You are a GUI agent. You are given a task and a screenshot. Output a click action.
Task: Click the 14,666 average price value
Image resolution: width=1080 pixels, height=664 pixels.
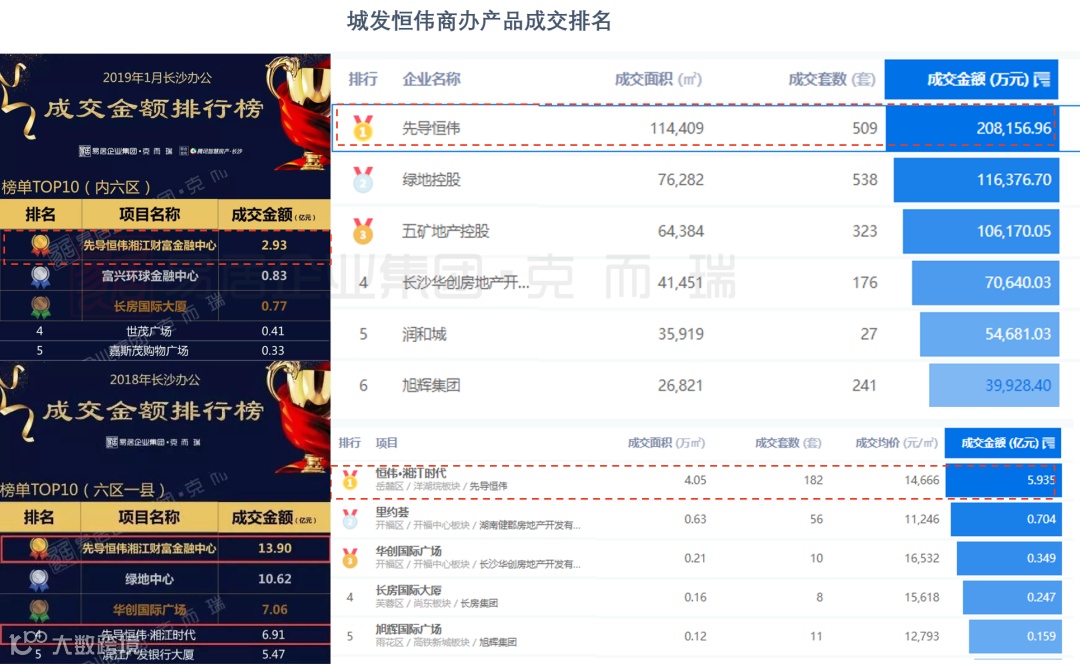922,480
